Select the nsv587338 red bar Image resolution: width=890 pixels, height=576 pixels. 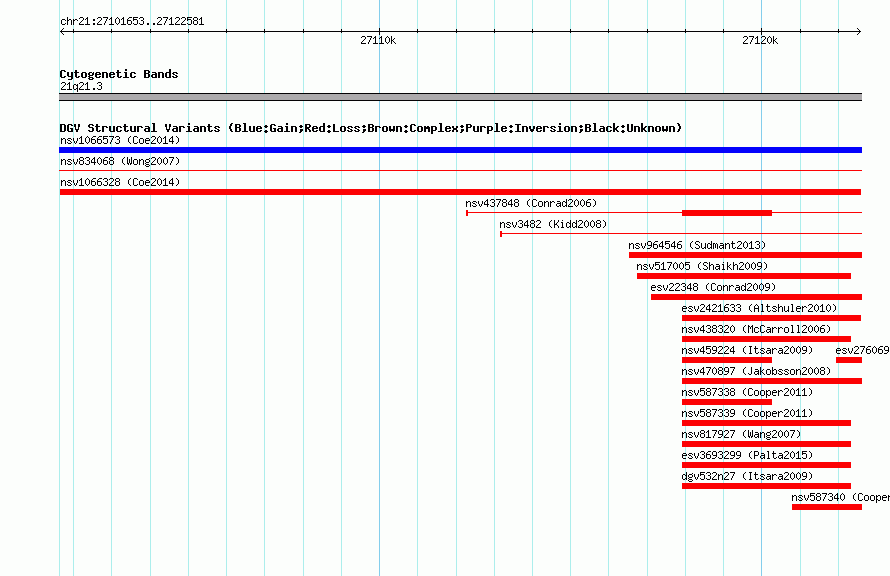pyautogui.click(x=727, y=402)
